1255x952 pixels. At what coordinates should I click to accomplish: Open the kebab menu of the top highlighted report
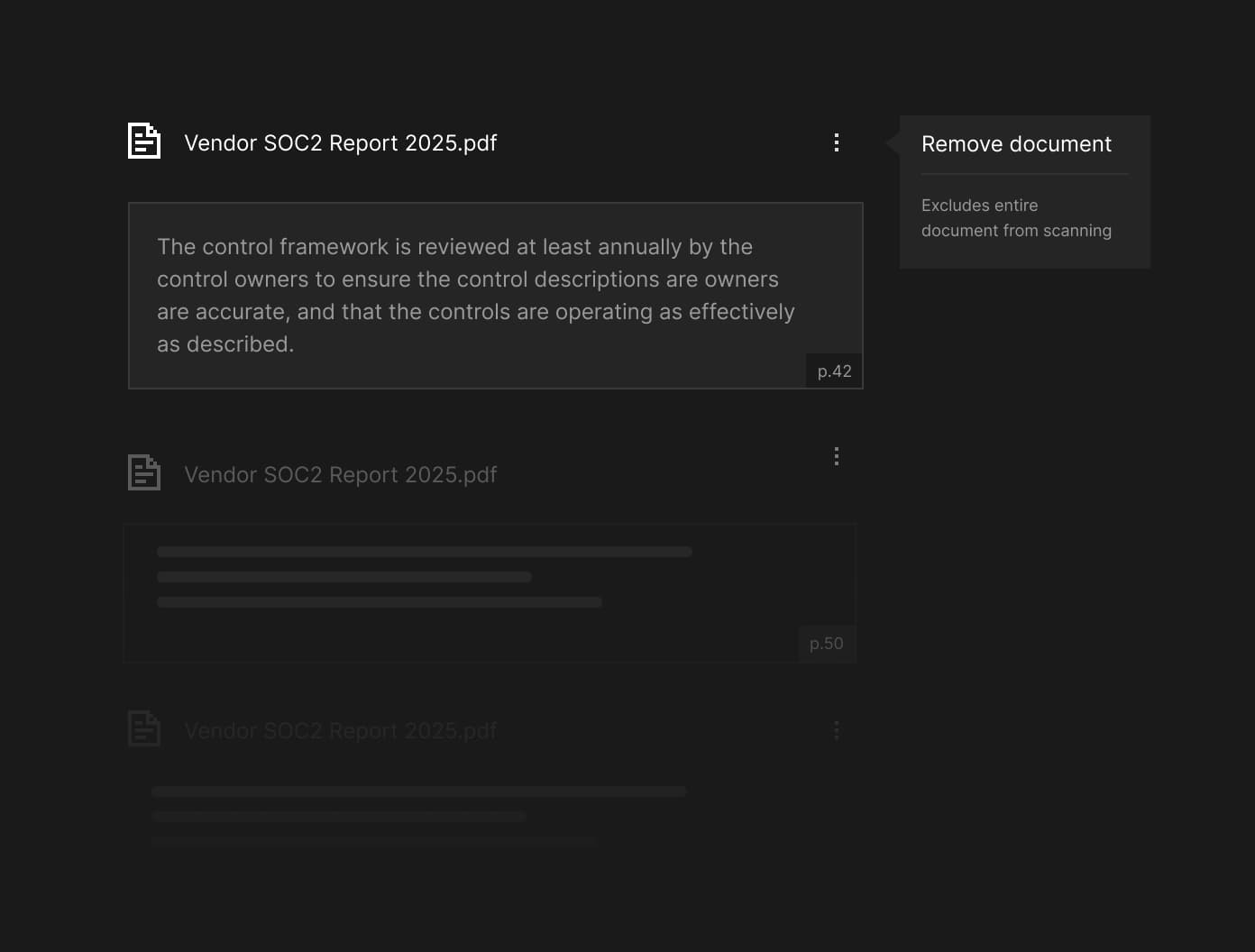coord(837,142)
